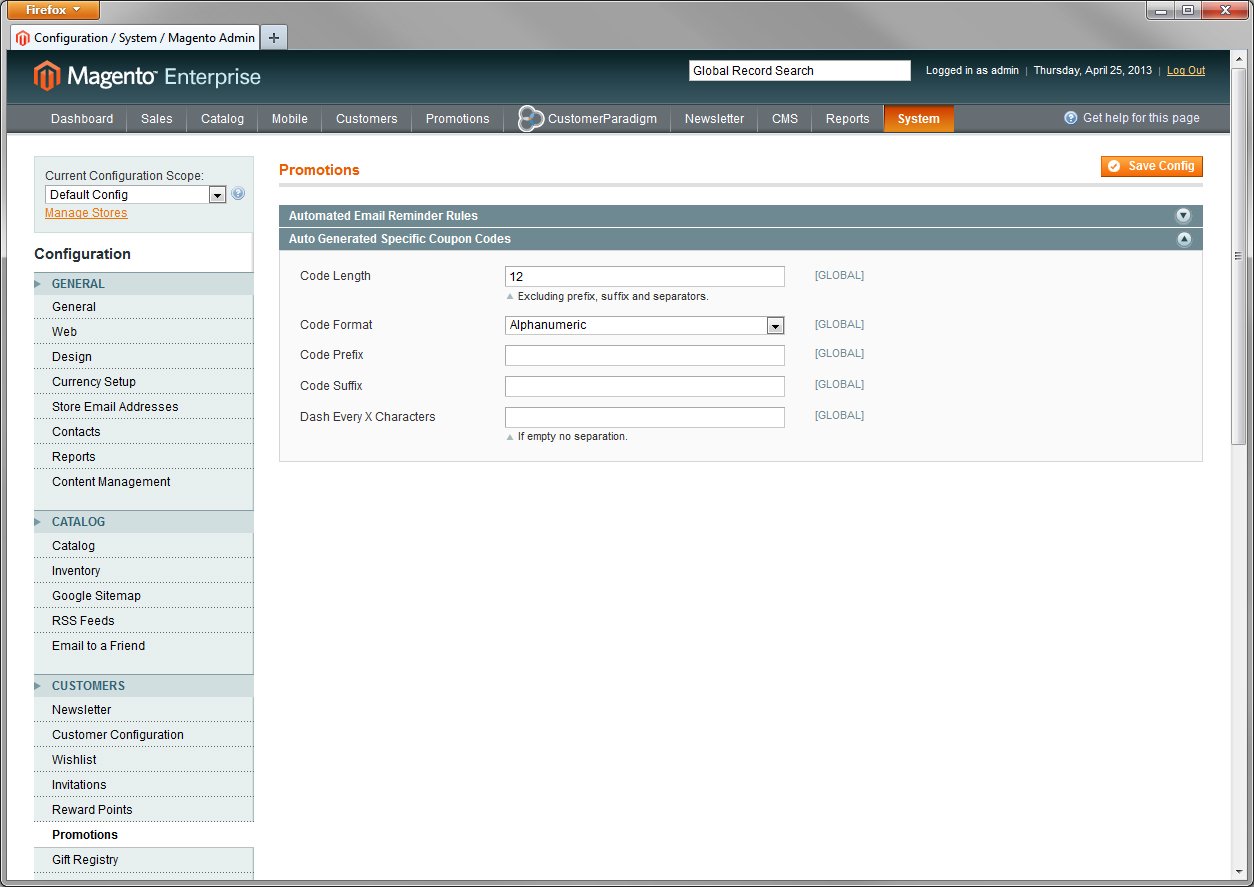The height and width of the screenshot is (887, 1254).
Task: Open the Dashboard menu
Action: 82,119
